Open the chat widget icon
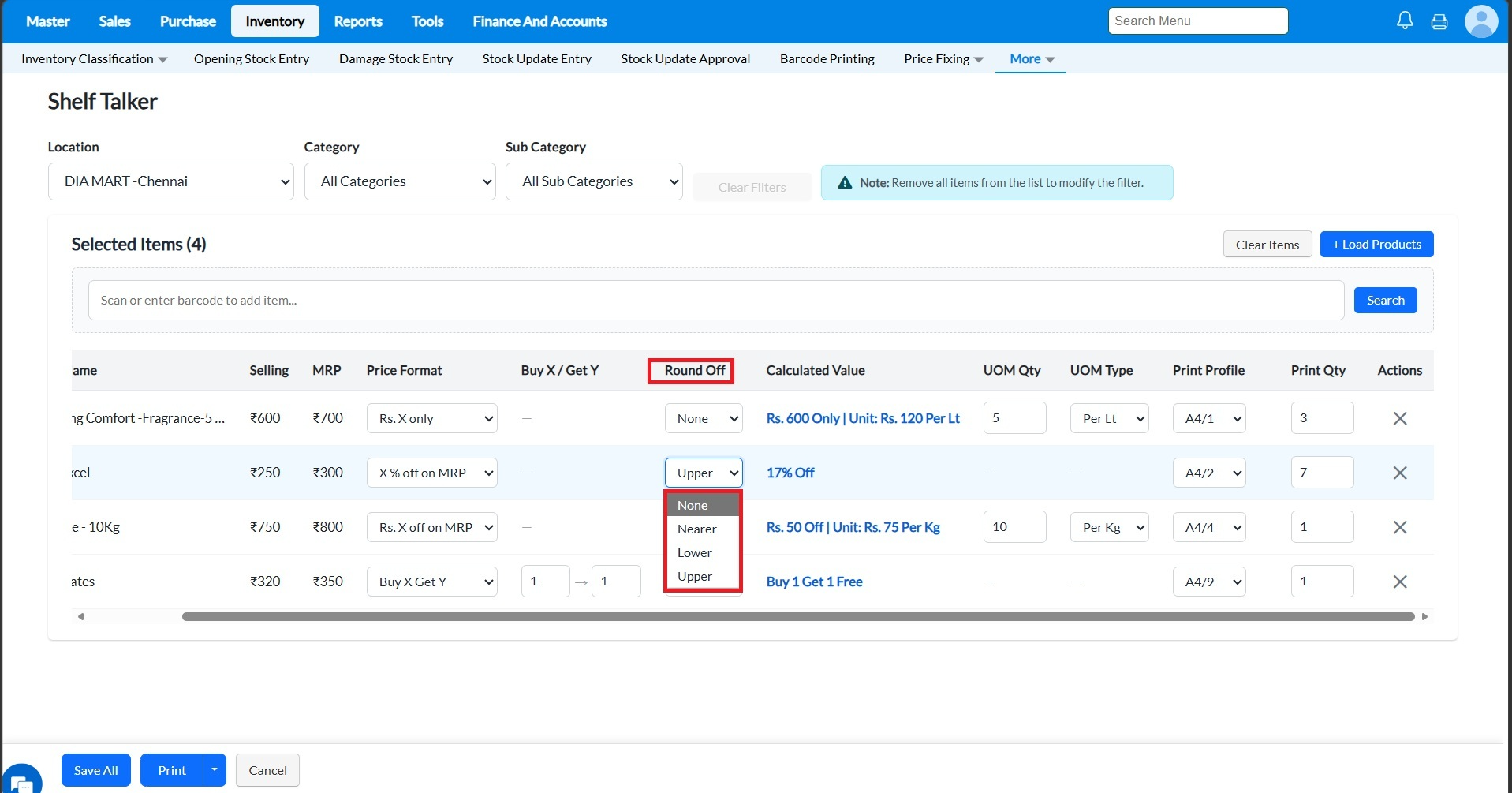The image size is (1512, 793). pyautogui.click(x=21, y=781)
